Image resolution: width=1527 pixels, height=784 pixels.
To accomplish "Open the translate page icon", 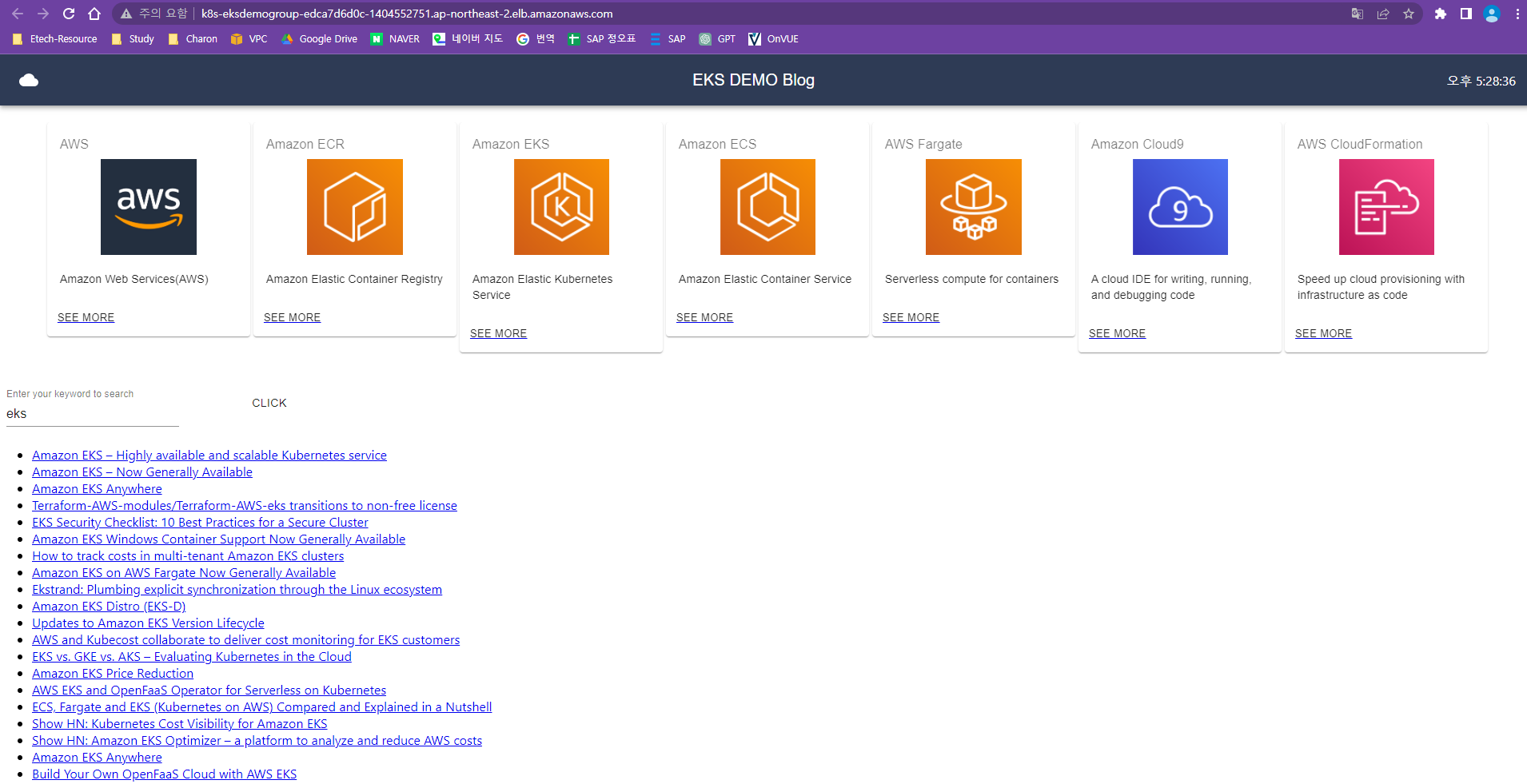I will point(1358,14).
